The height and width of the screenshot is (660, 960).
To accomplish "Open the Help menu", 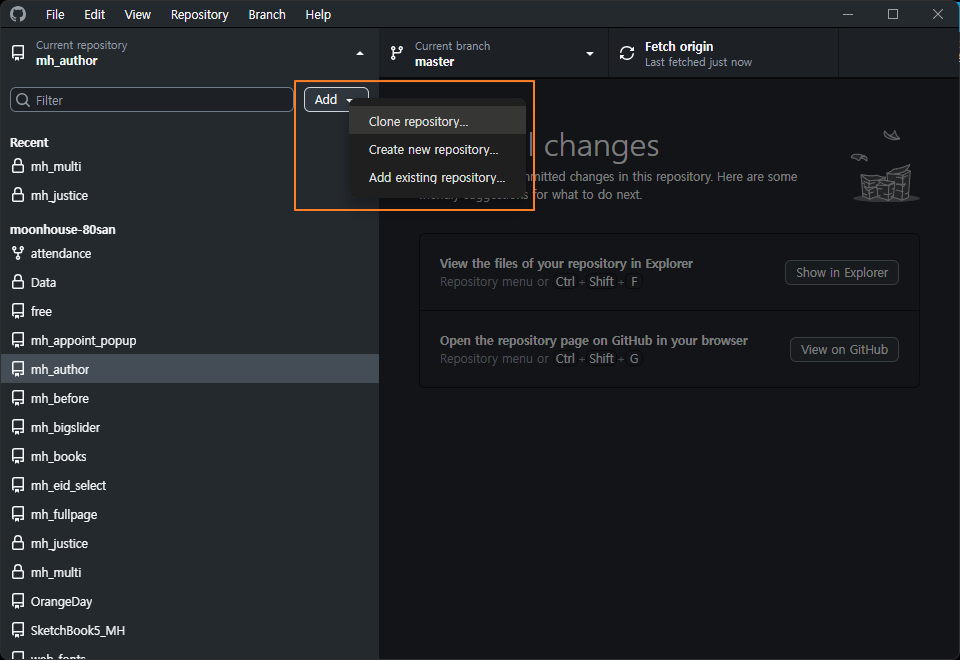I will pyautogui.click(x=318, y=14).
